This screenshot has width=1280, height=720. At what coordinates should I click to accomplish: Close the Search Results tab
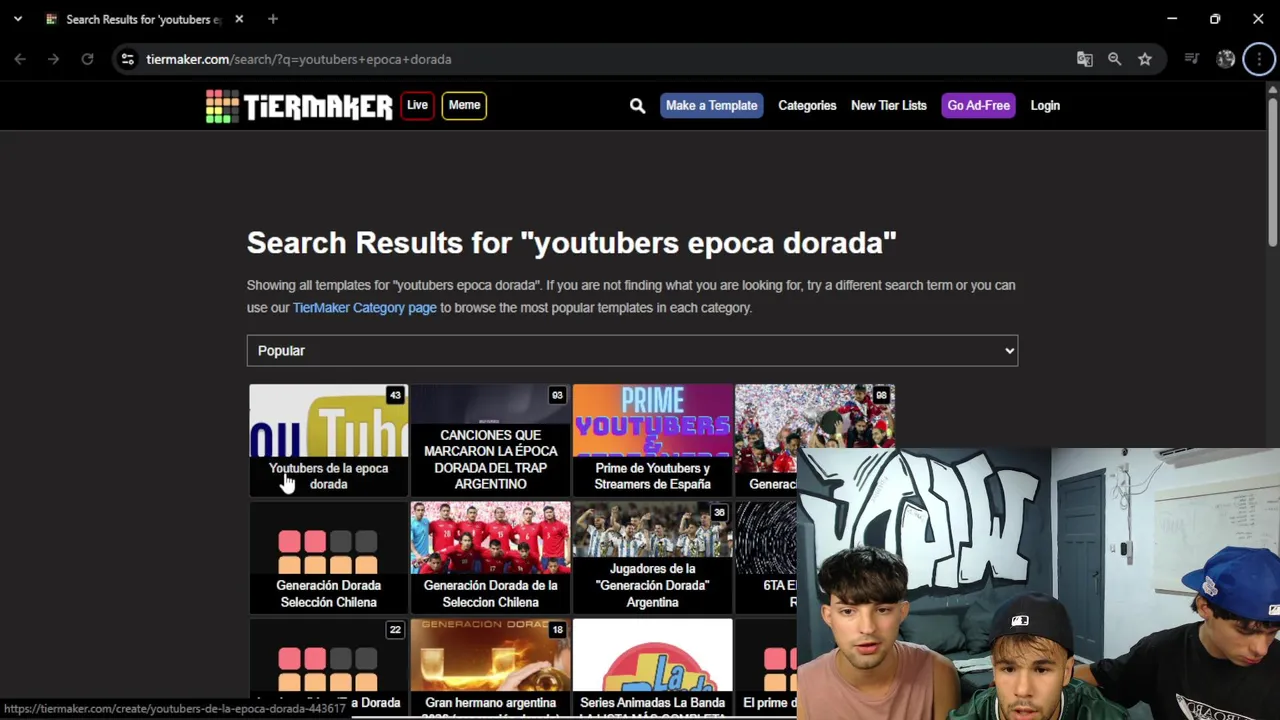(x=239, y=19)
